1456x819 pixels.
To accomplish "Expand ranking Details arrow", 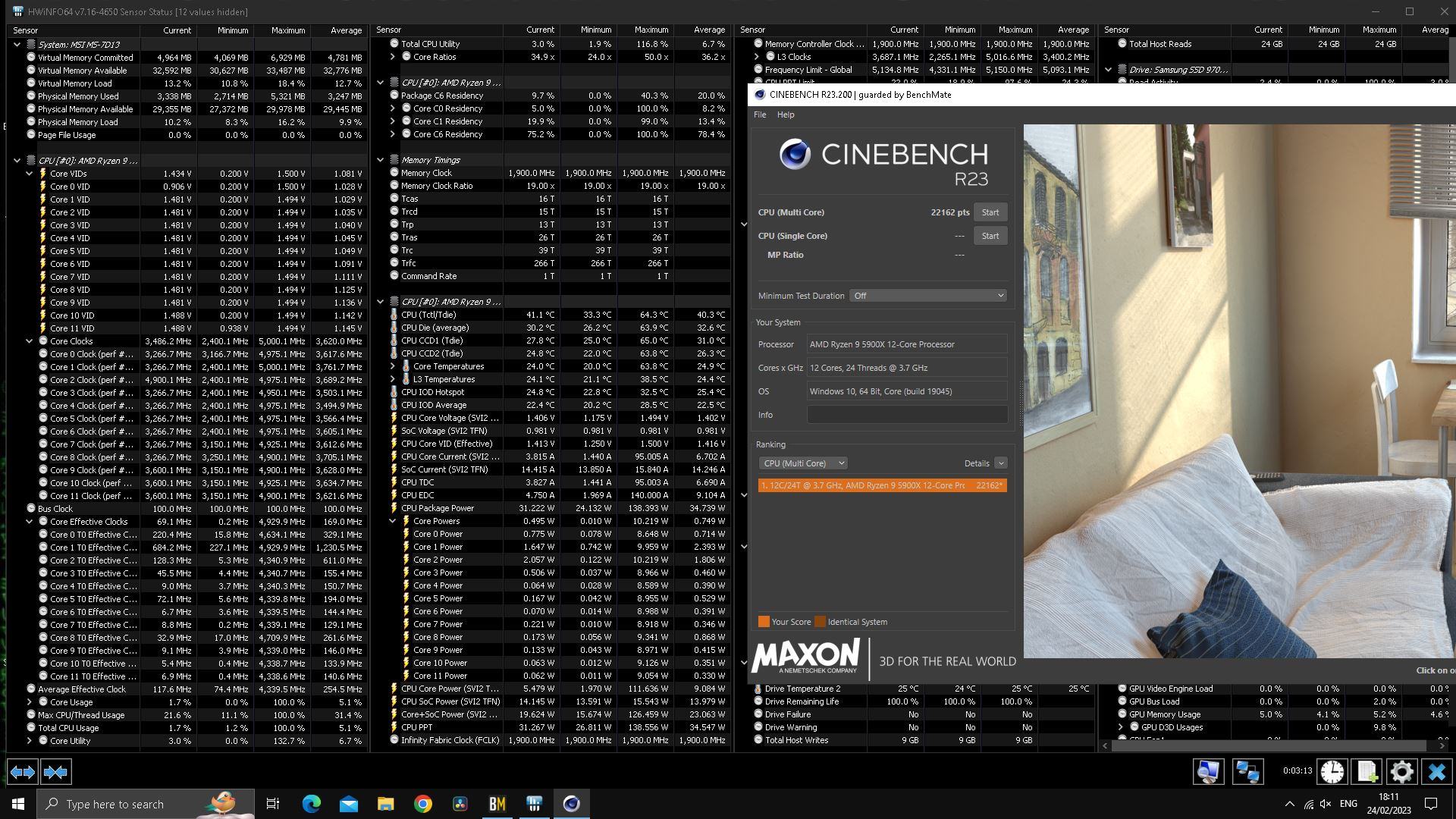I will (1001, 463).
